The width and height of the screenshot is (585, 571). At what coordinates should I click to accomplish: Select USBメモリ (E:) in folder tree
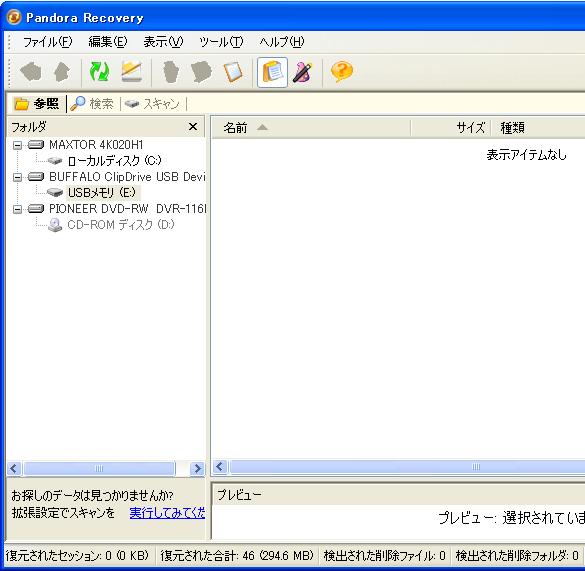(102, 193)
